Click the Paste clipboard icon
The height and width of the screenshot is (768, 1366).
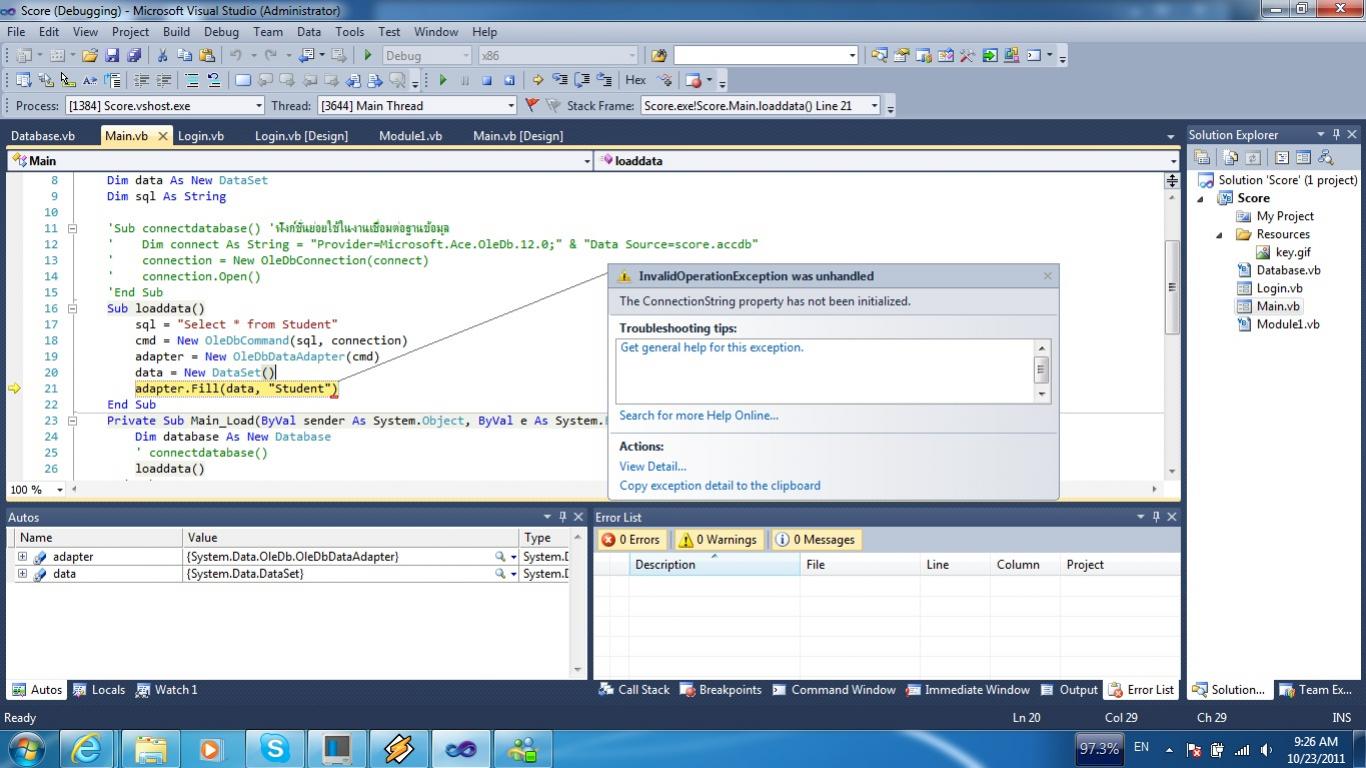point(207,56)
